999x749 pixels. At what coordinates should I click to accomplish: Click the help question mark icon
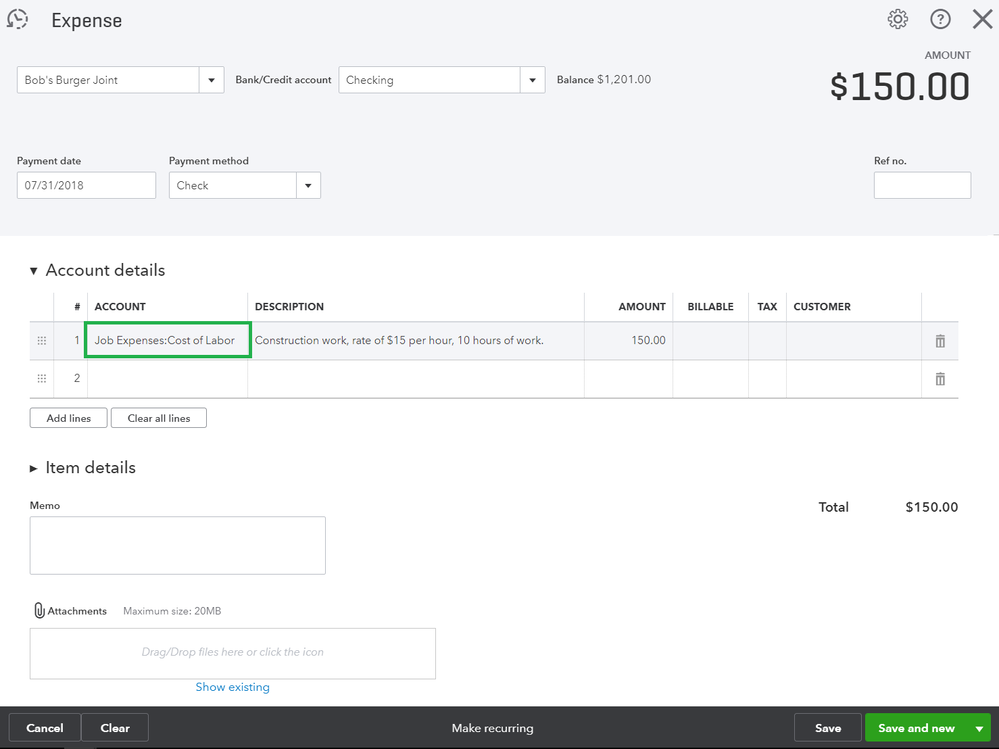(x=940, y=19)
